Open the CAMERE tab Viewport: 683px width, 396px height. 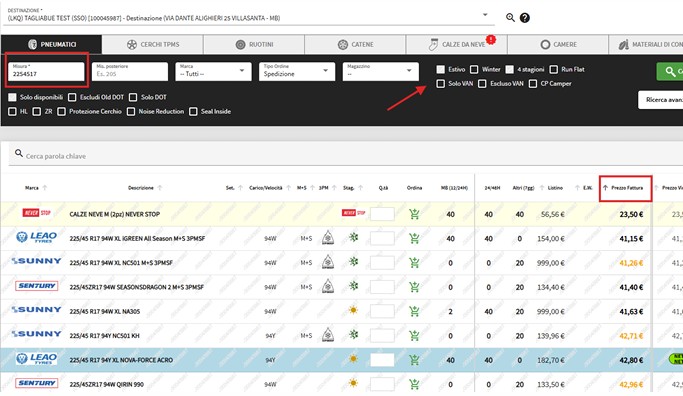tap(558, 44)
